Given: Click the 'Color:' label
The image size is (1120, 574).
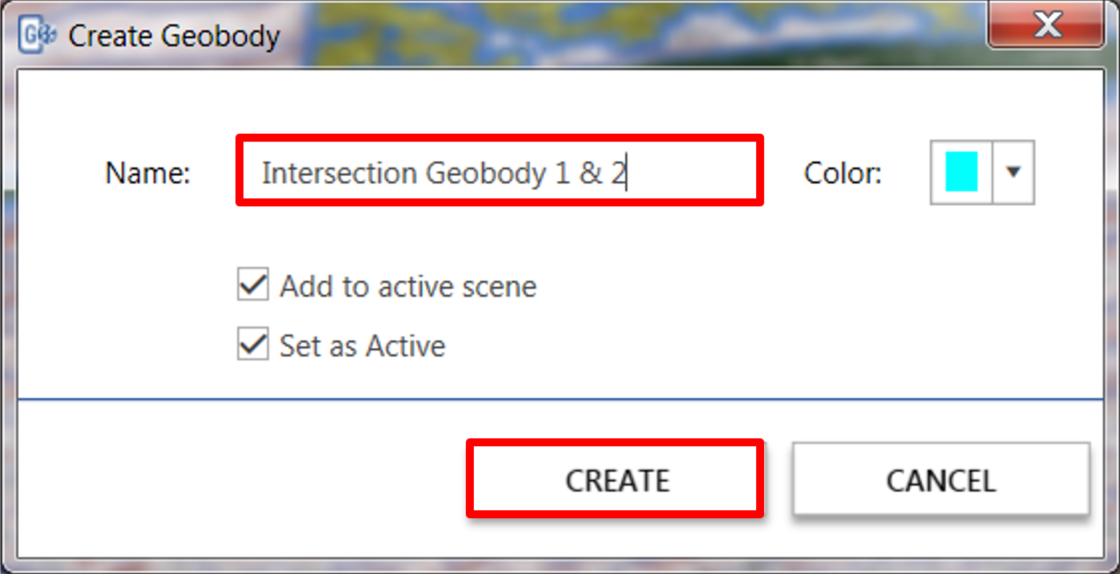Looking at the screenshot, I should pos(843,173).
